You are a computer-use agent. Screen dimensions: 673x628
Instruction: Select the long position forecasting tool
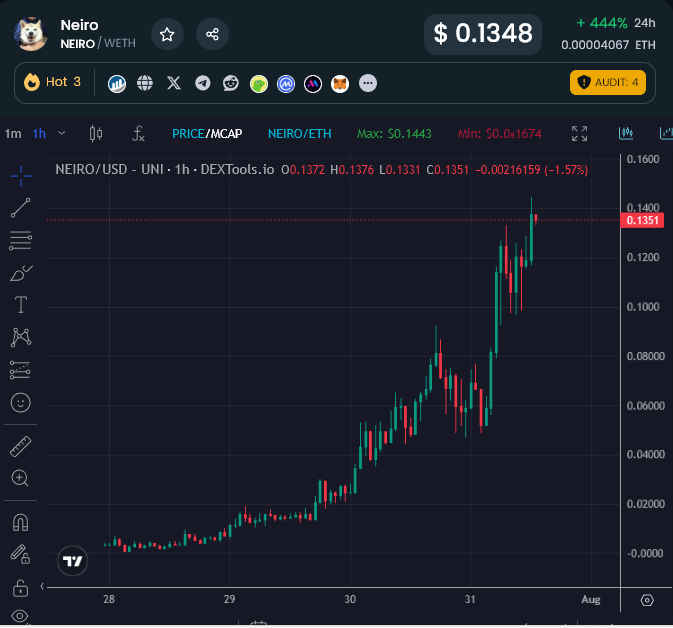coord(21,370)
